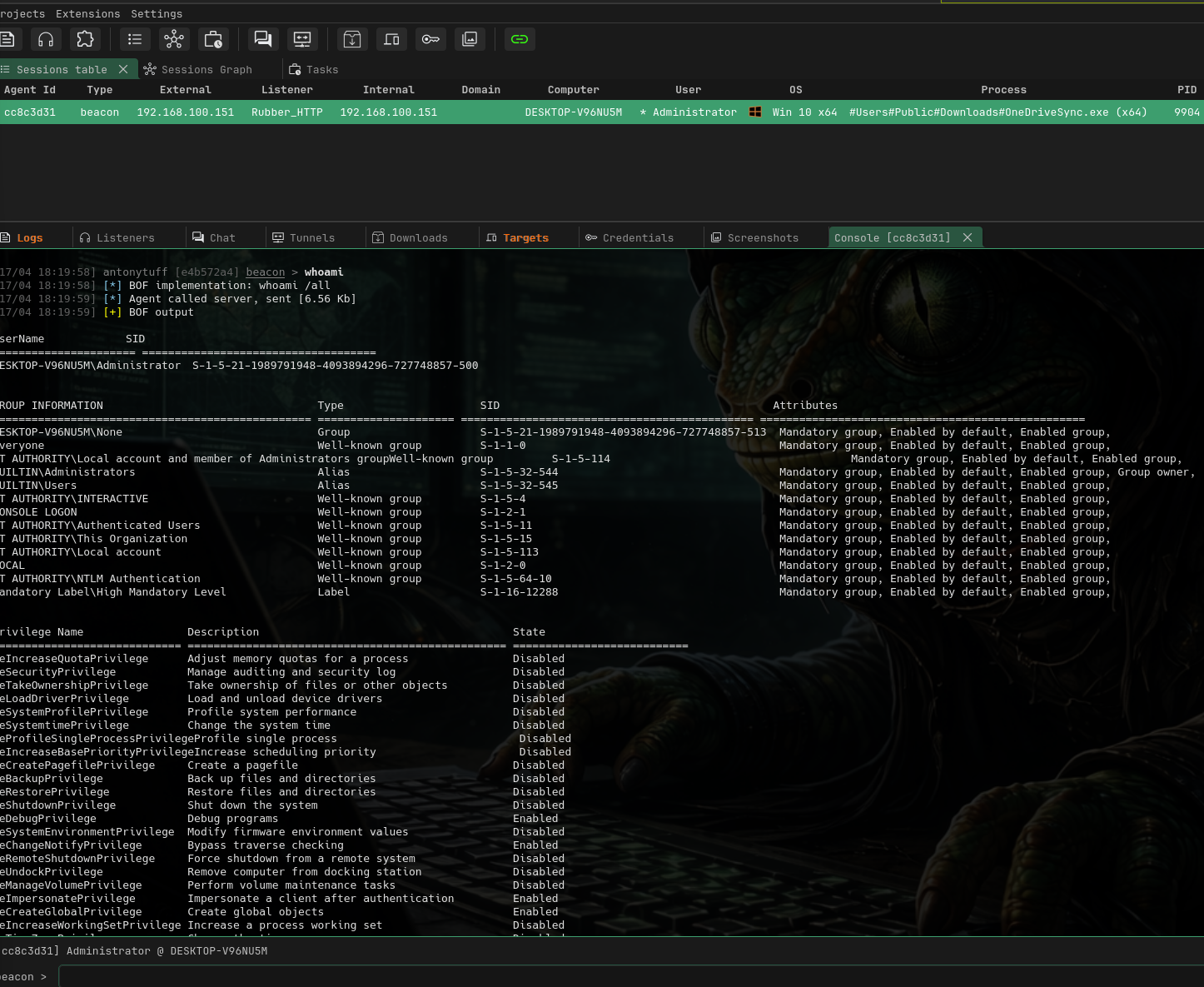Click the Extensions puzzle-piece toolbar icon
The width and height of the screenshot is (1204, 987).
(85, 39)
